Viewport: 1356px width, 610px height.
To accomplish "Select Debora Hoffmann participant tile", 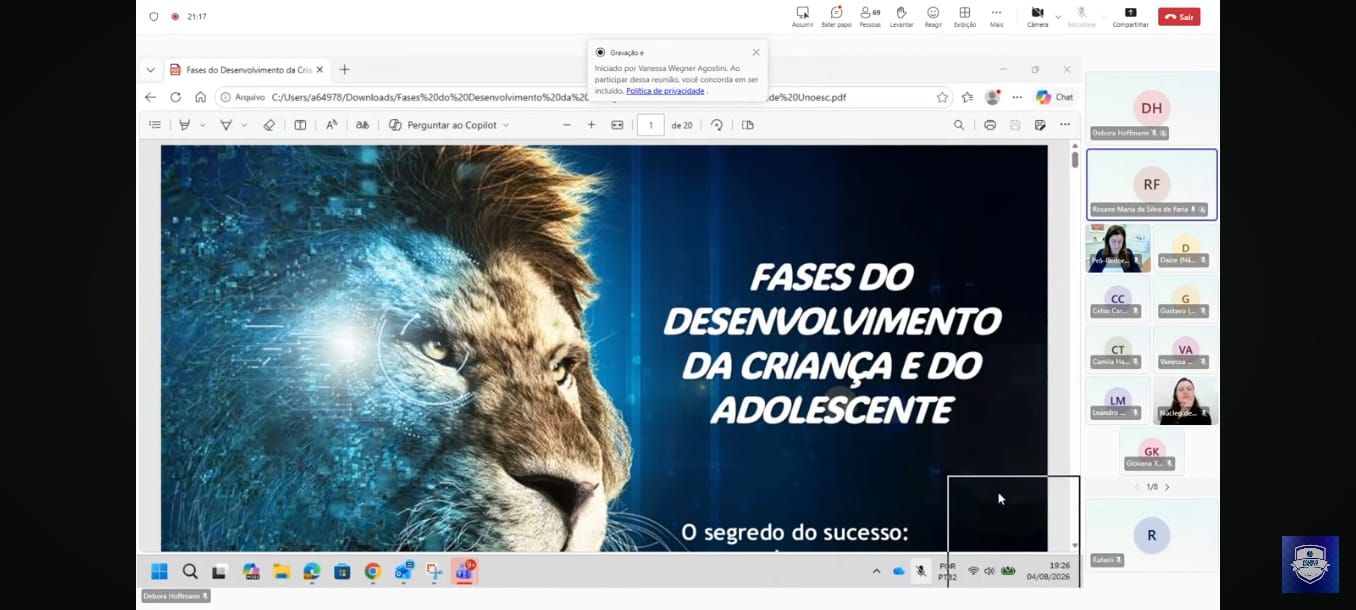I will point(1152,108).
